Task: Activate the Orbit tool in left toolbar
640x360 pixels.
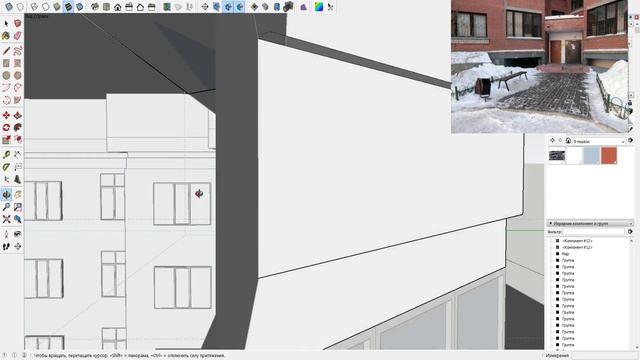Action: (6, 195)
